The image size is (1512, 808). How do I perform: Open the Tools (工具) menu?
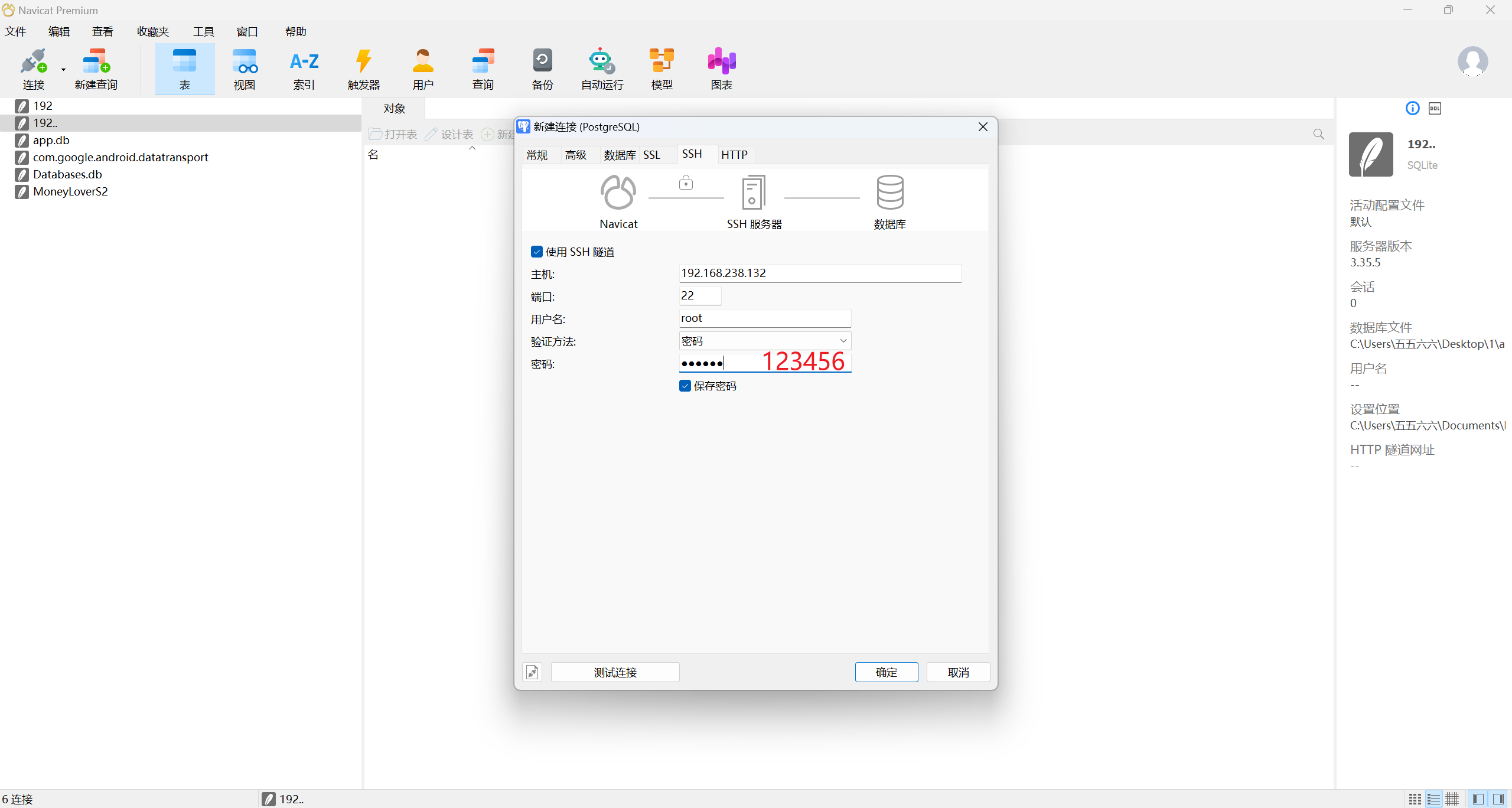pos(203,31)
